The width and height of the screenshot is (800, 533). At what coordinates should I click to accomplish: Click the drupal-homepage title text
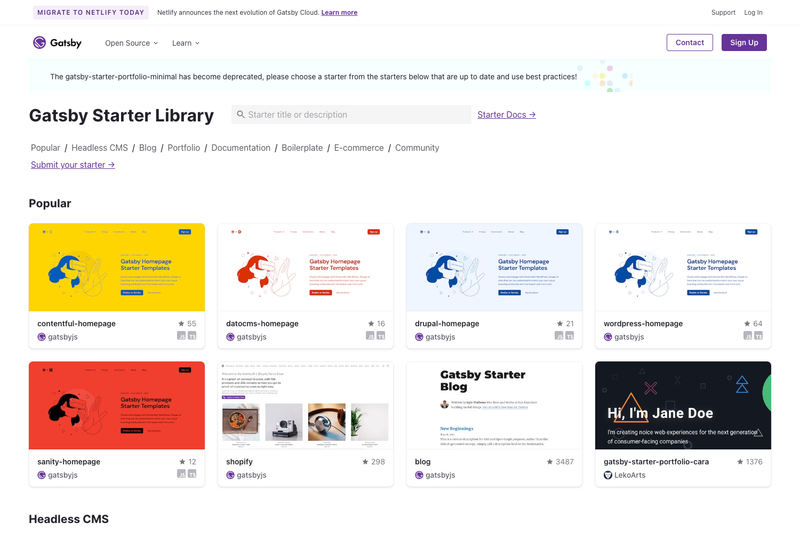pos(447,323)
